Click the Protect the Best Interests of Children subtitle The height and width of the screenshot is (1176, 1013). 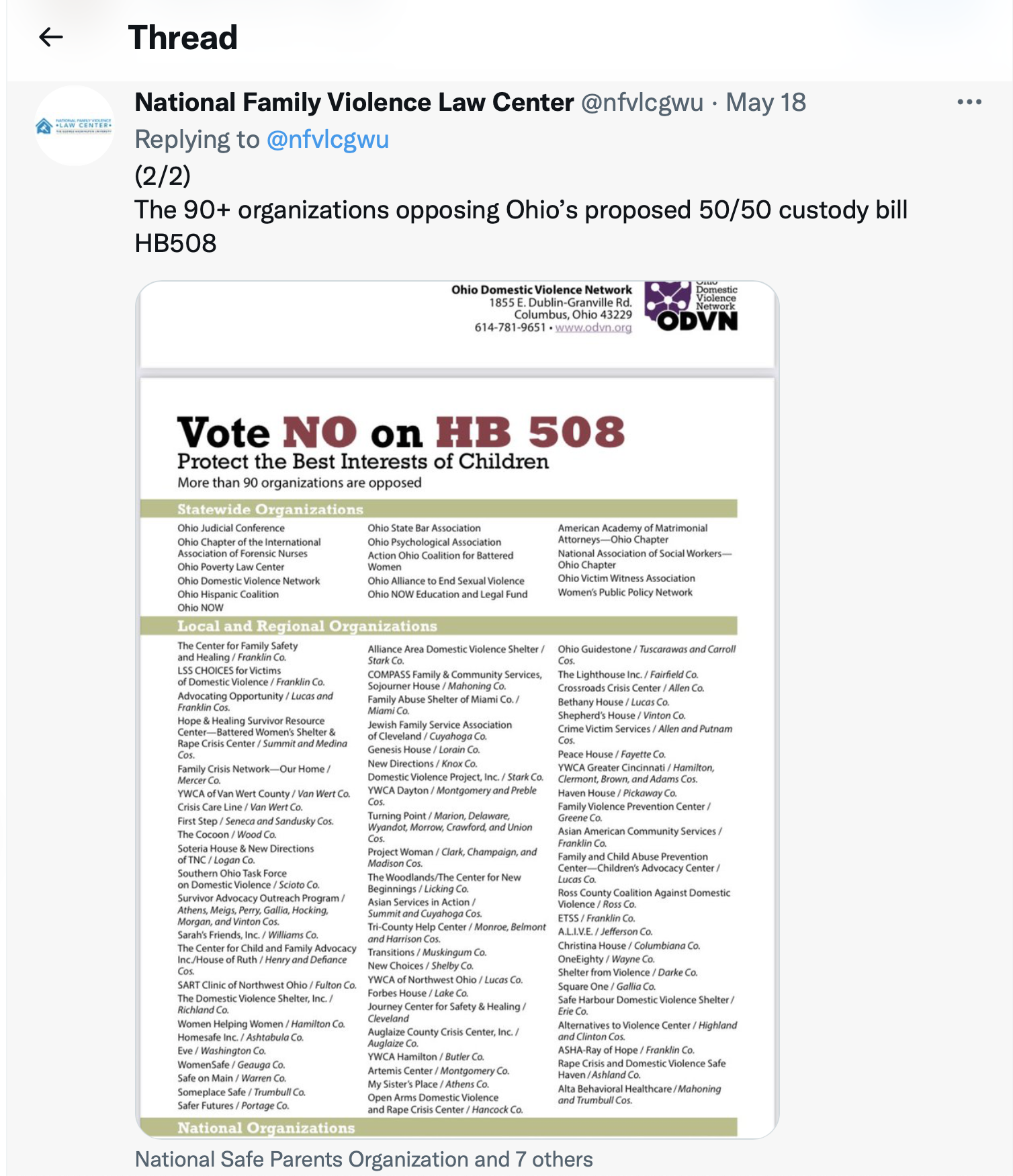pos(363,462)
